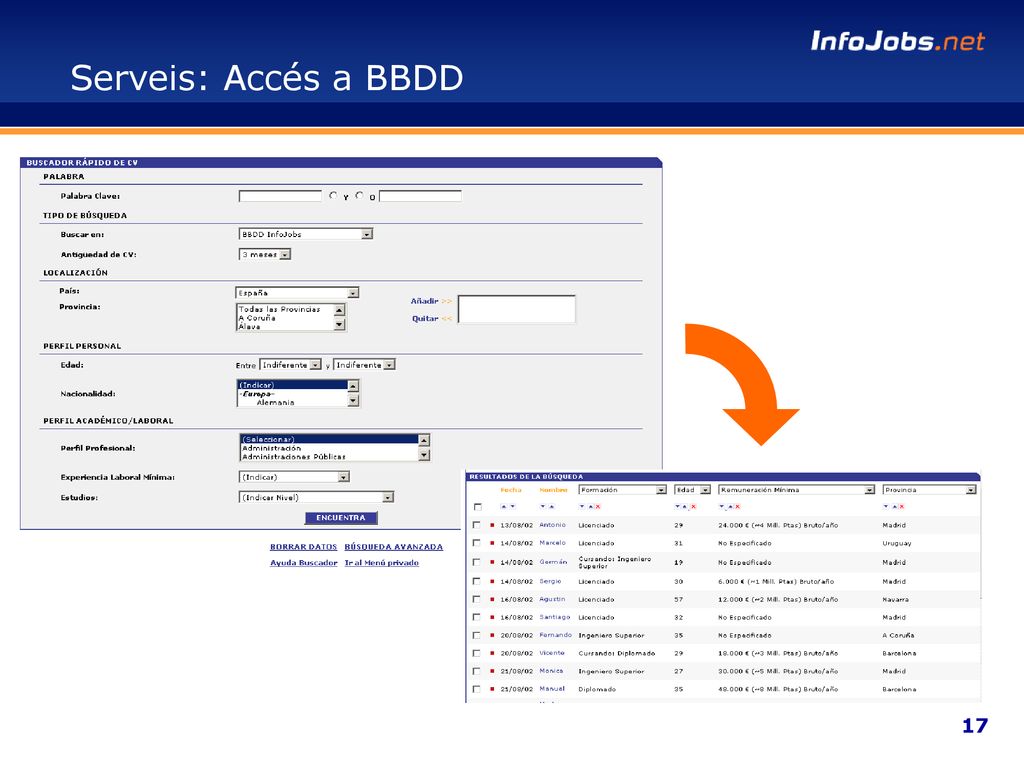Sort Nombre column ascending arrow
Image resolution: width=1024 pixels, height=768 pixels.
[x=551, y=506]
